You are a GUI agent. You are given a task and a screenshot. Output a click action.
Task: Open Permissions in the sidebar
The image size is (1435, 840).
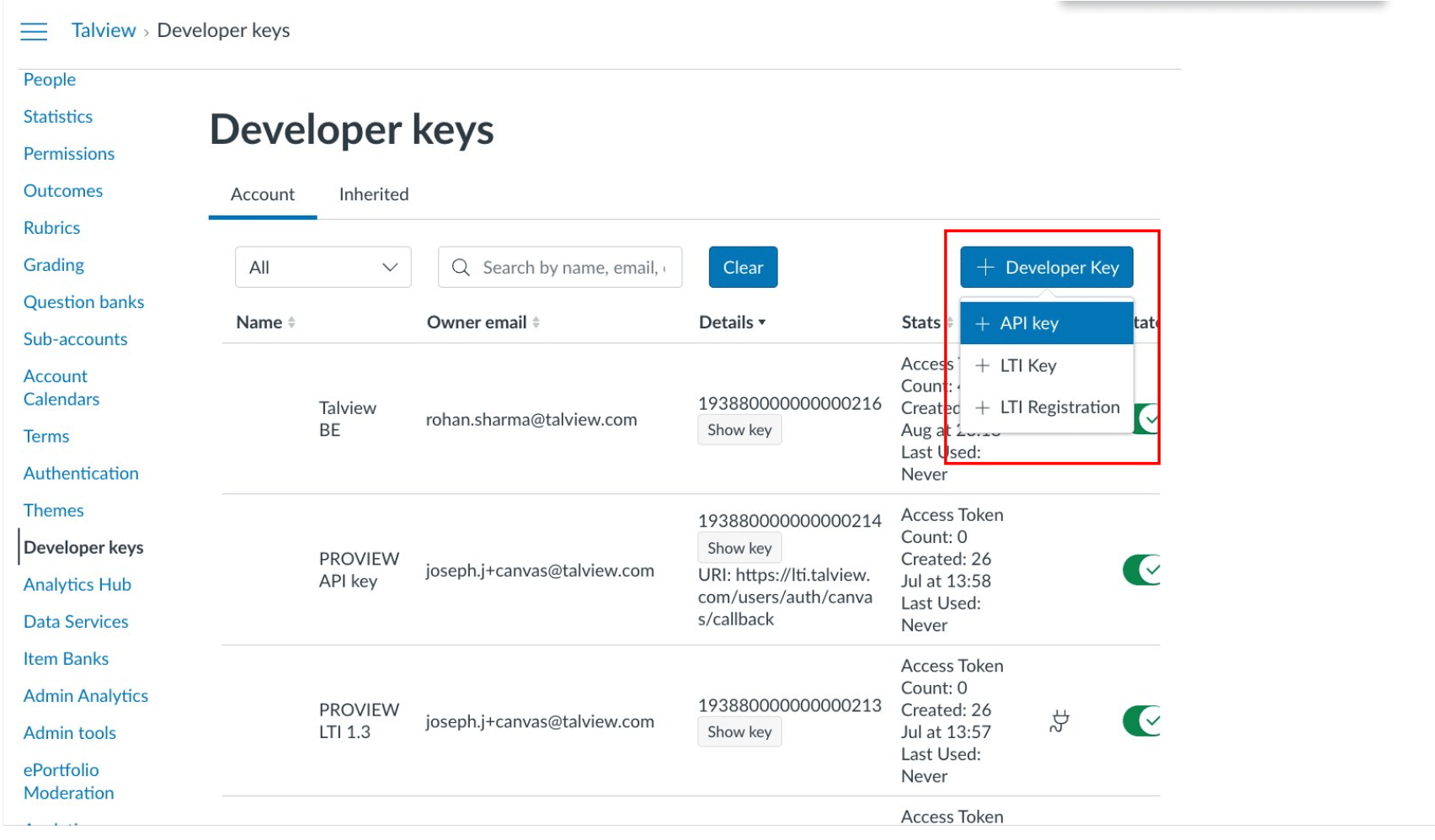tap(69, 154)
